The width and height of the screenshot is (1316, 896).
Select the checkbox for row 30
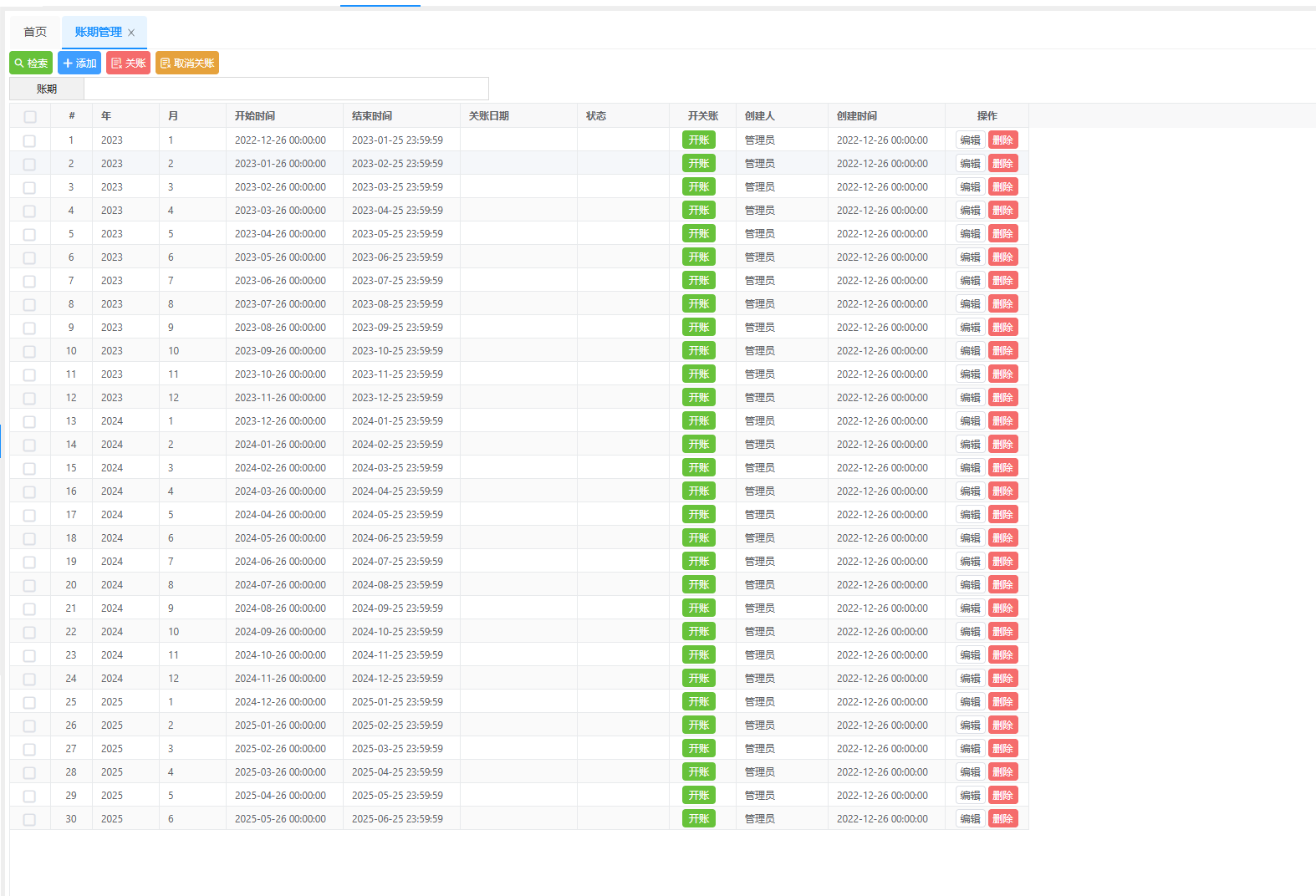(x=30, y=820)
